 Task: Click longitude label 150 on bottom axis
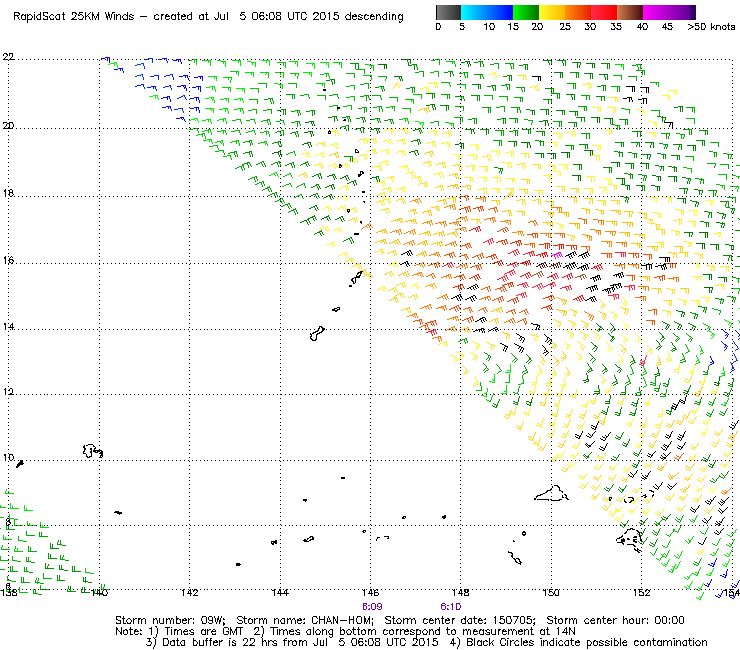pos(551,593)
